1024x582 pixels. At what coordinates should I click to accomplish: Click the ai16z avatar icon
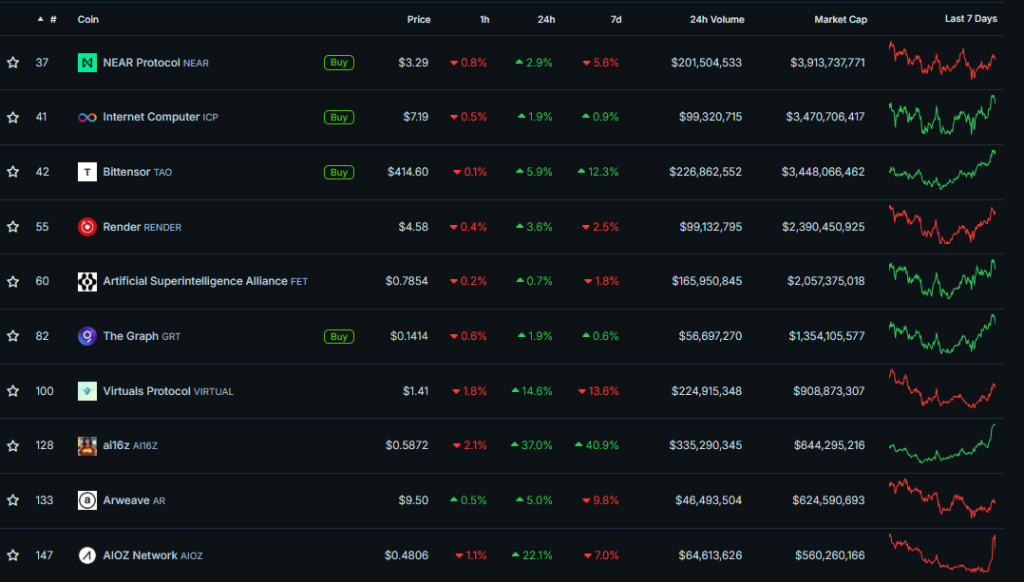87,445
